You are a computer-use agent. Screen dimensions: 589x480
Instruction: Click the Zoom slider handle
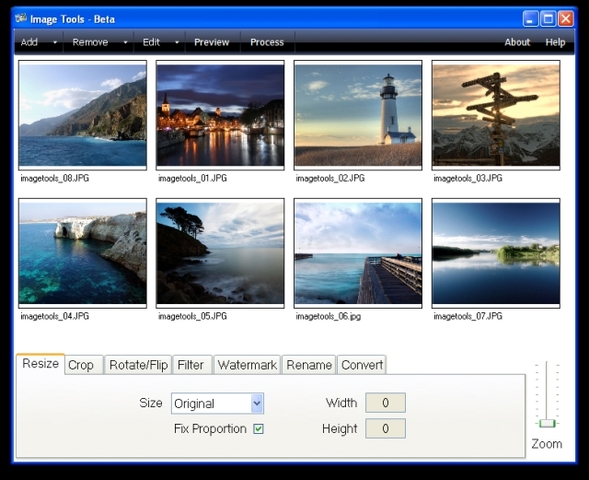[x=547, y=423]
